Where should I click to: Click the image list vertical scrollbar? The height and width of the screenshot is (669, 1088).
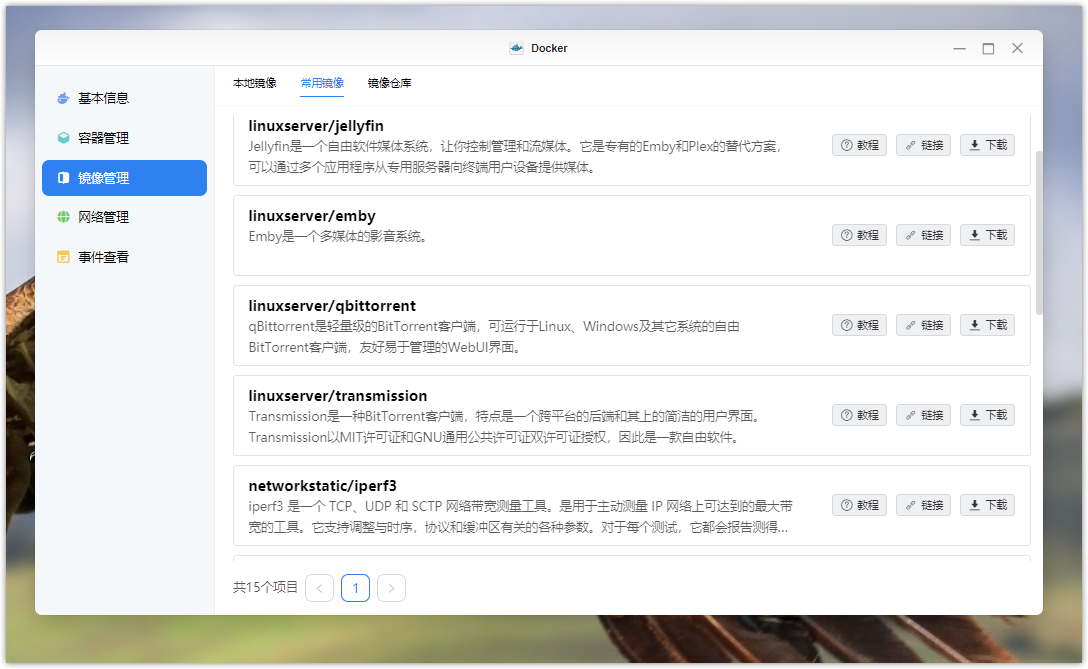(1039, 233)
